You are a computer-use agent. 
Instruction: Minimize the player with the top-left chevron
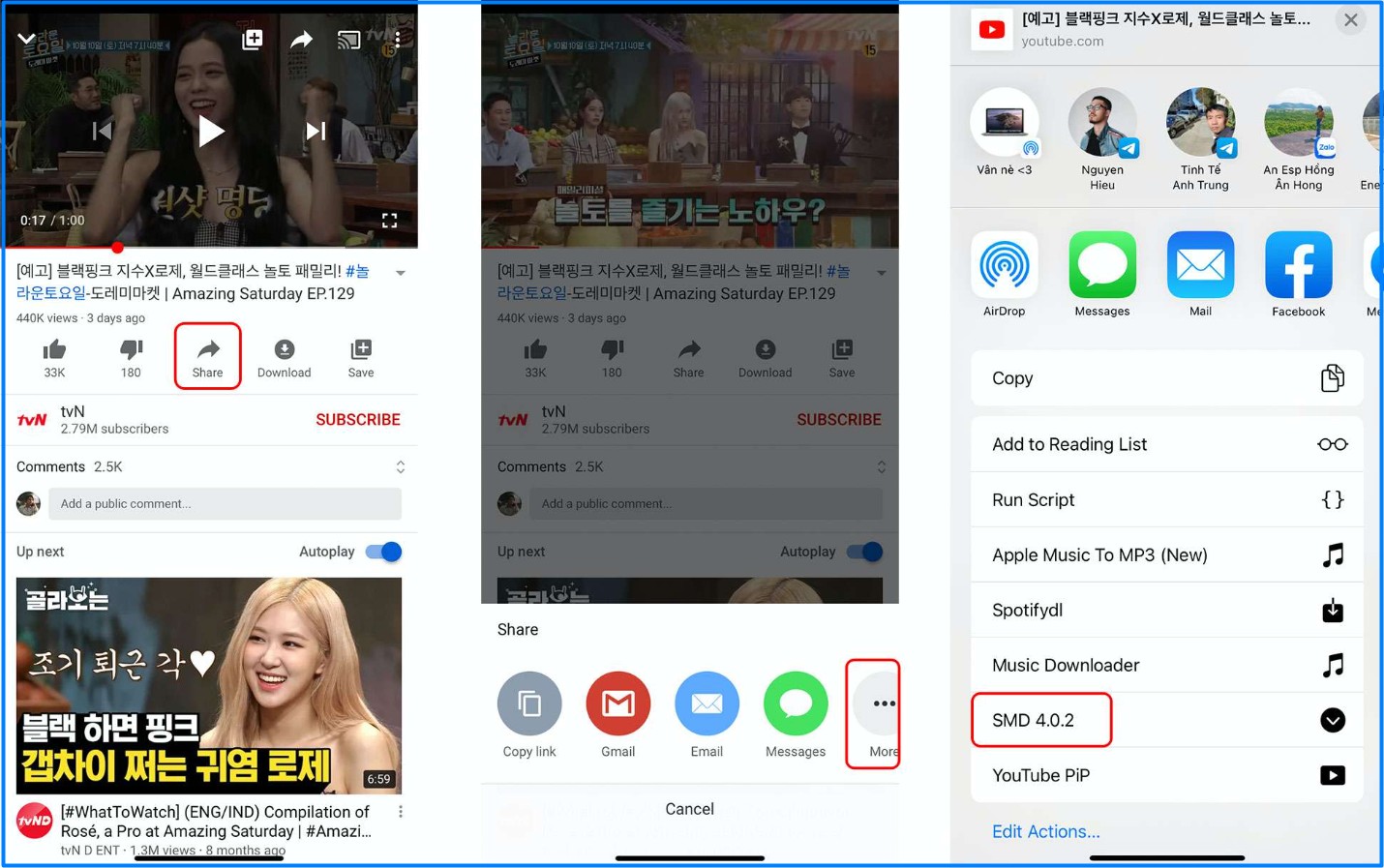click(x=26, y=40)
